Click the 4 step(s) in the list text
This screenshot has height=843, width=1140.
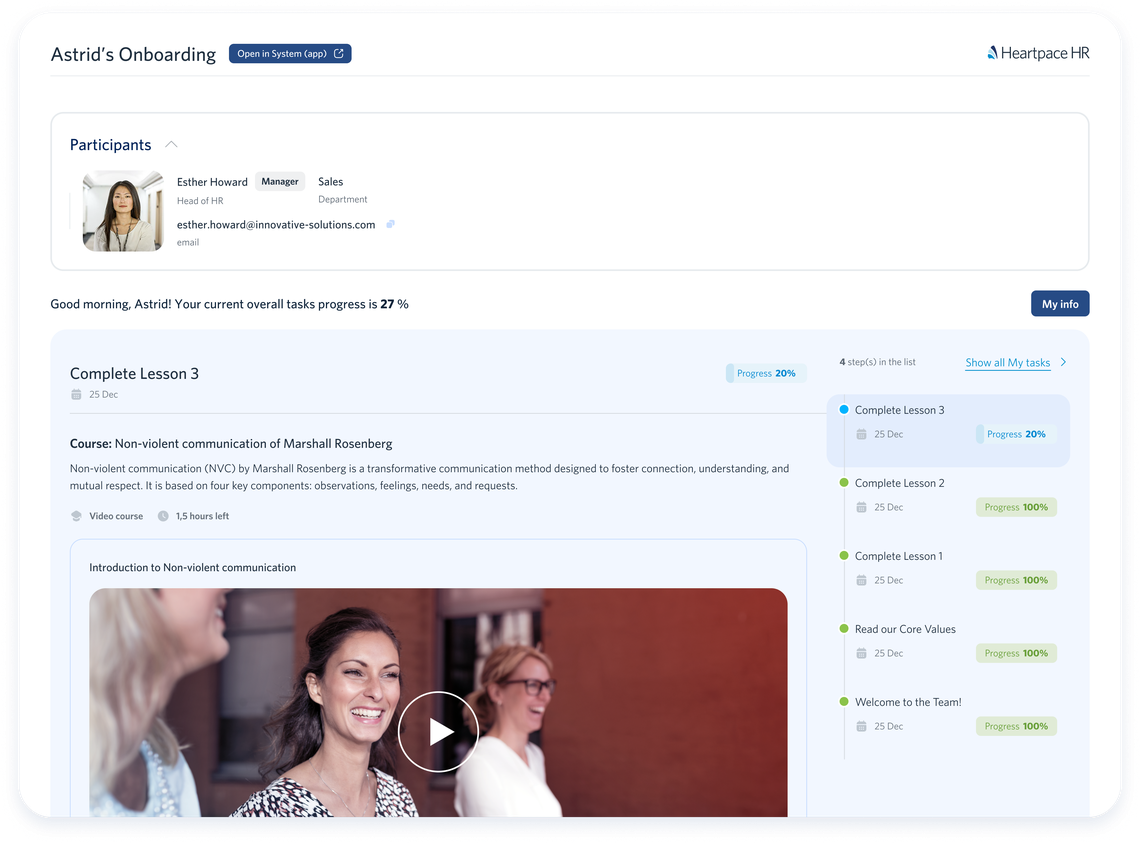coord(878,362)
